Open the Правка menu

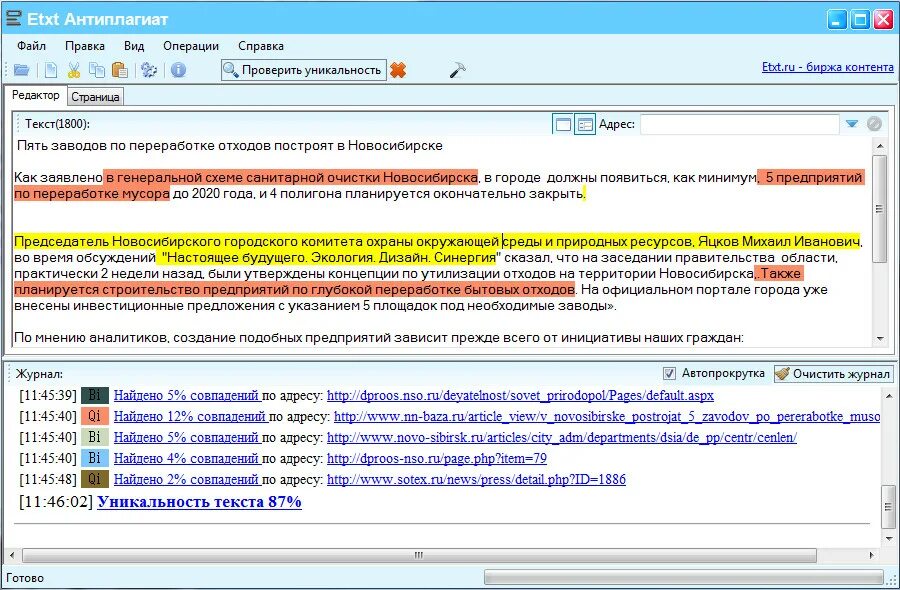point(85,46)
